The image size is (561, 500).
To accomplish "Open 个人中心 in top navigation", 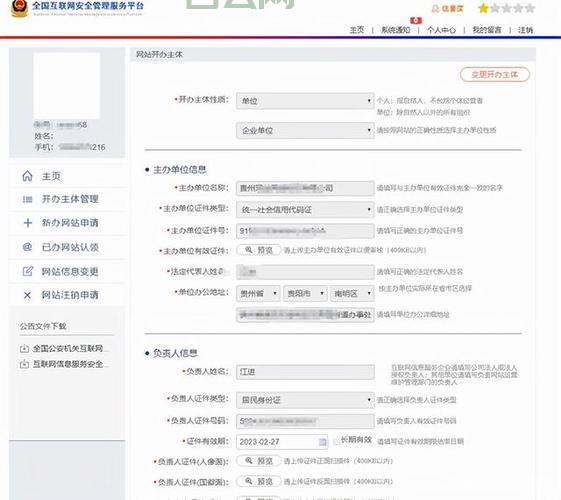I will 441,30.
